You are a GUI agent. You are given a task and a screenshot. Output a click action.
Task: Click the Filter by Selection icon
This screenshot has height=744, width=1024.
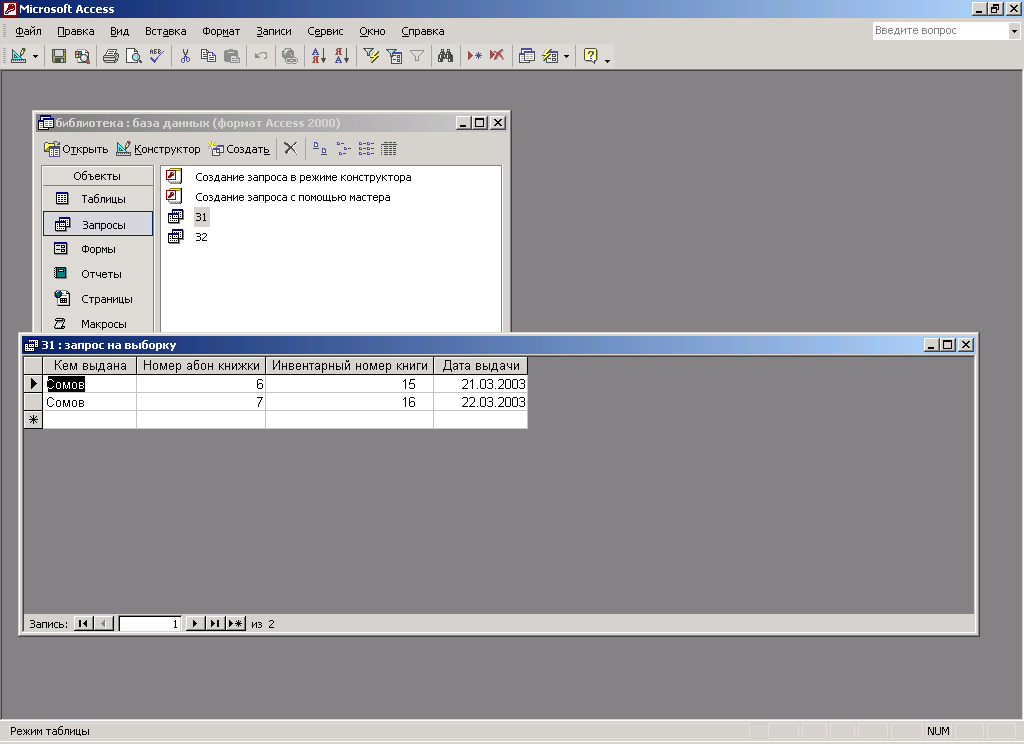point(371,56)
